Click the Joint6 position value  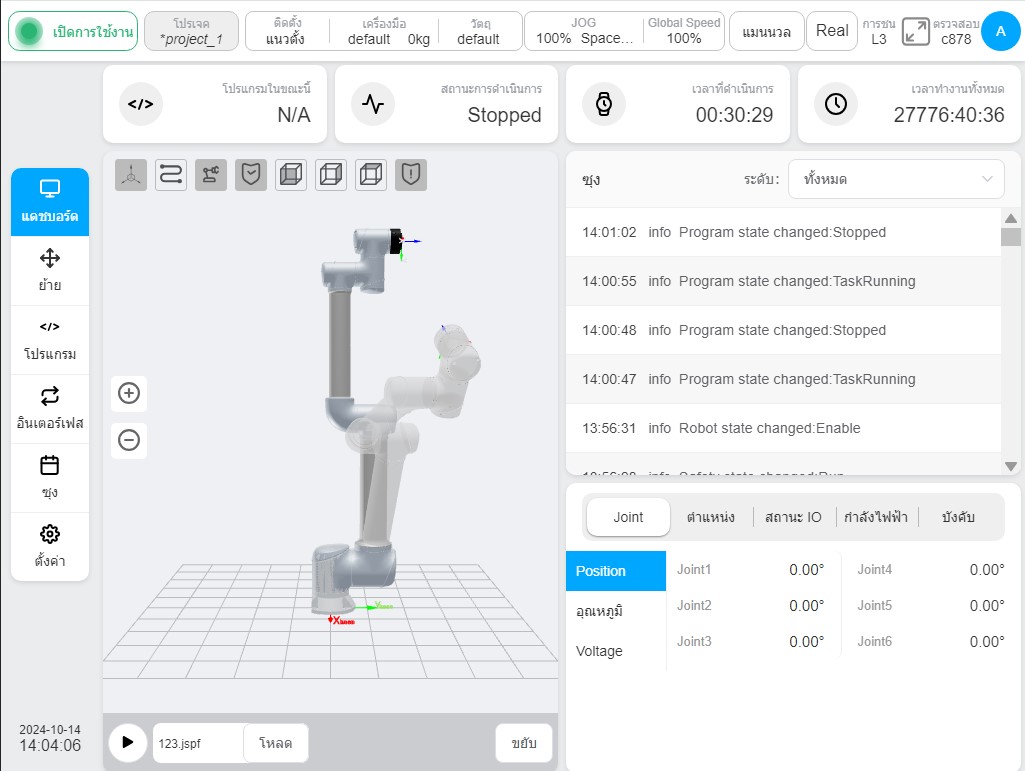(x=986, y=642)
